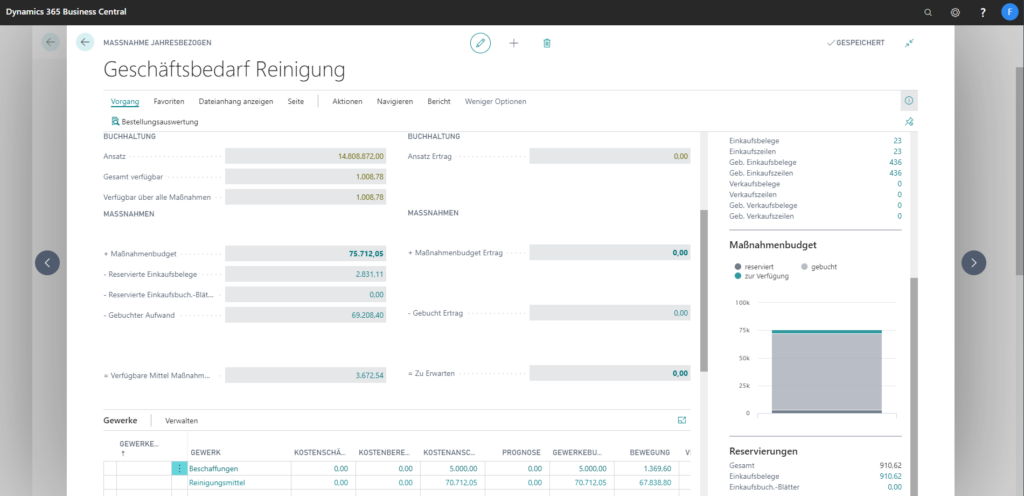Open row options for Beschaffungen
This screenshot has height=496, width=1024.
180,468
